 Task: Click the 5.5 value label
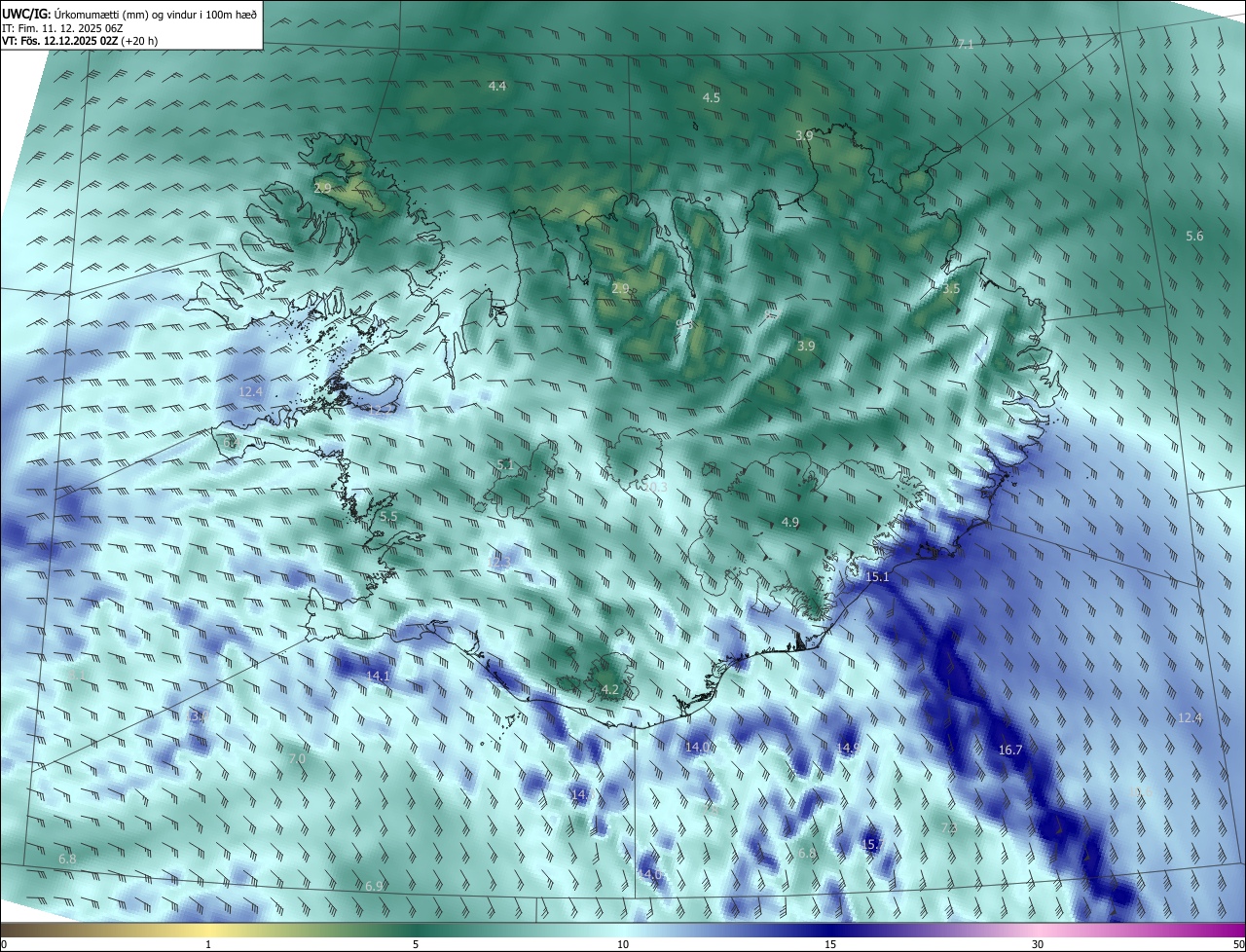pyautogui.click(x=388, y=517)
